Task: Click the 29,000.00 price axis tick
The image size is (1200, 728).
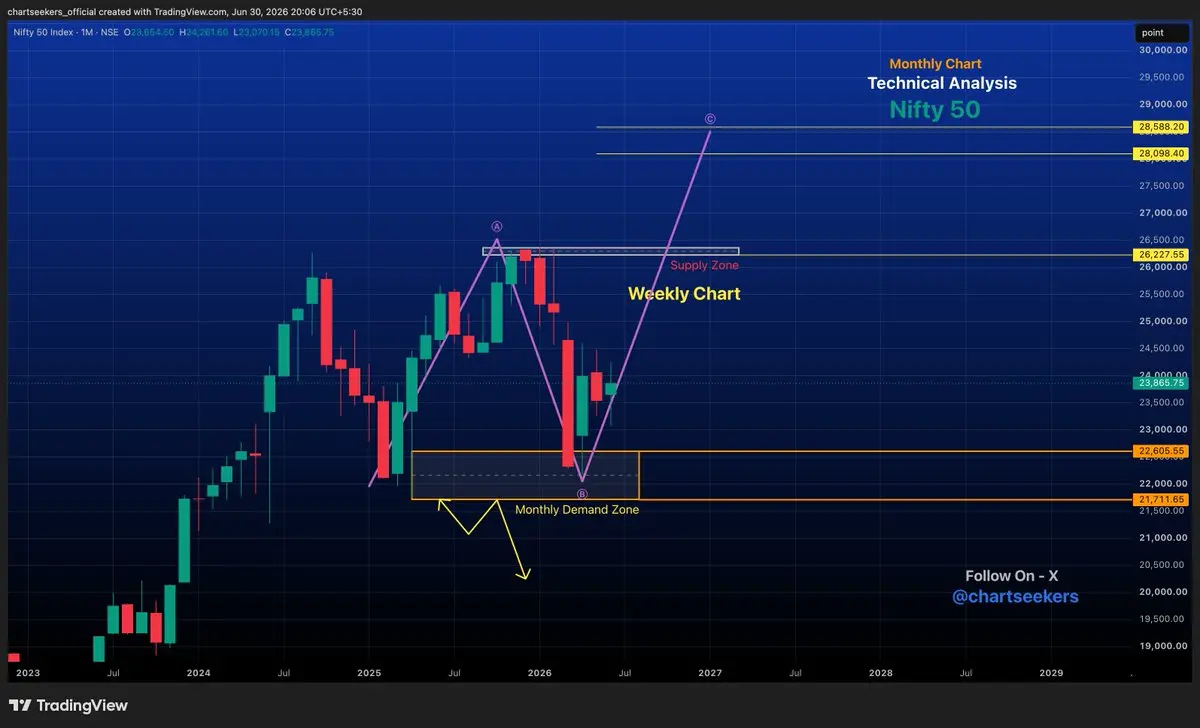Action: click(1161, 104)
